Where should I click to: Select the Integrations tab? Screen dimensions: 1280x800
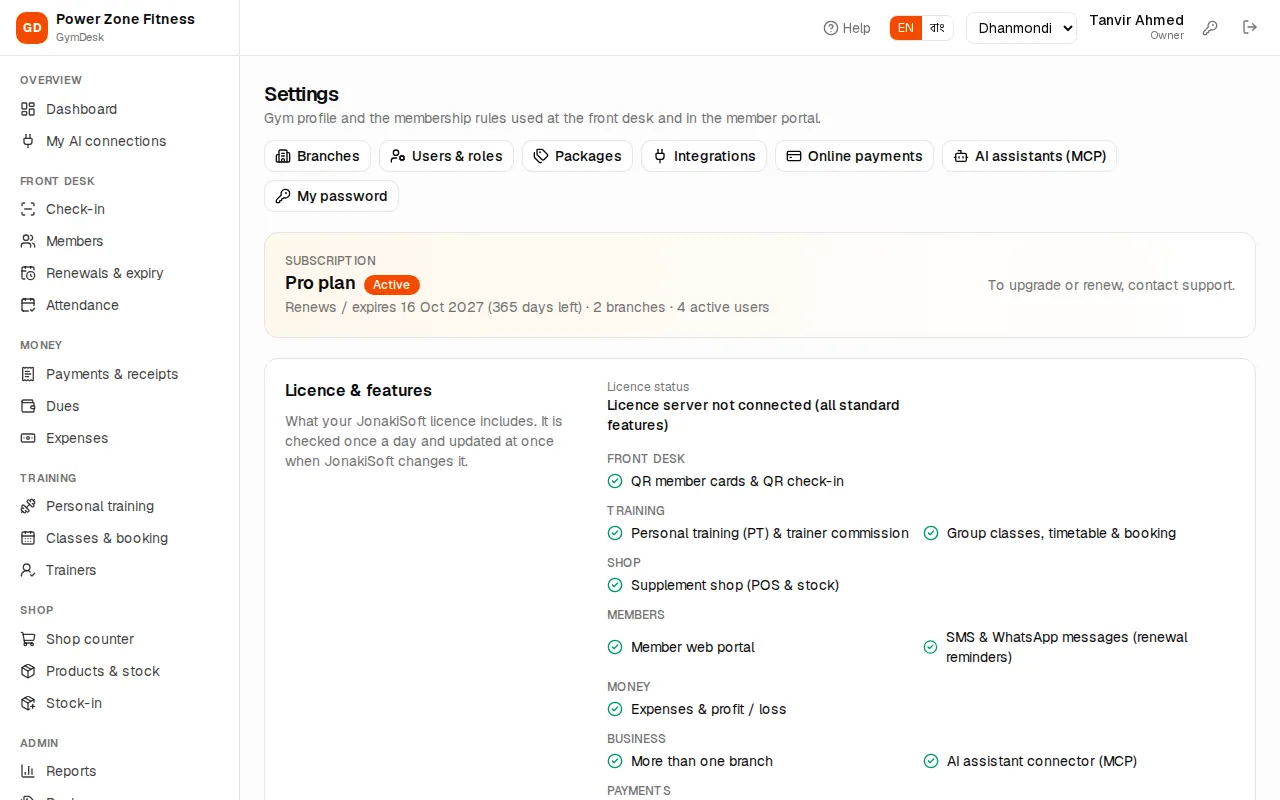[704, 156]
